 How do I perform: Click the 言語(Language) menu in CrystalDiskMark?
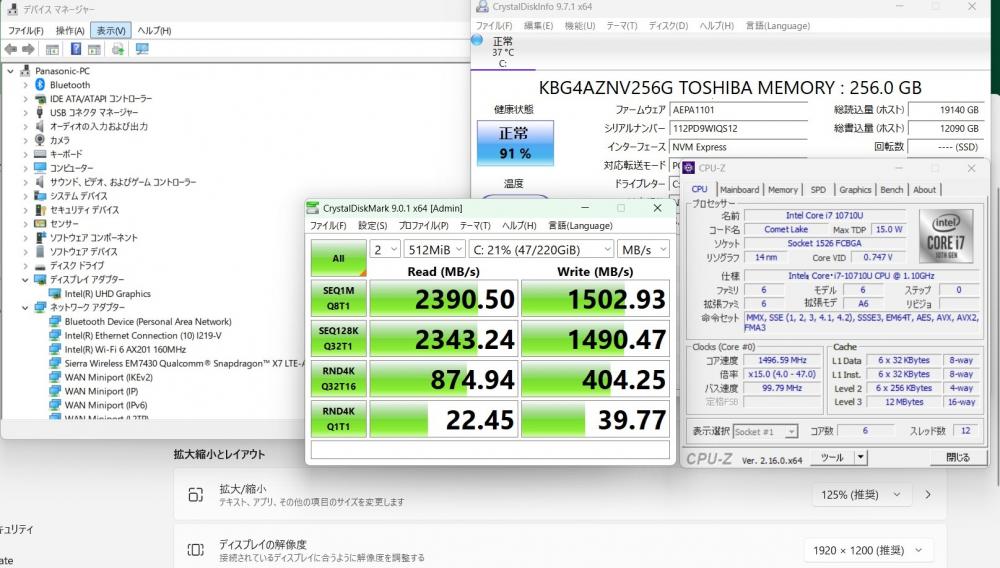point(580,226)
